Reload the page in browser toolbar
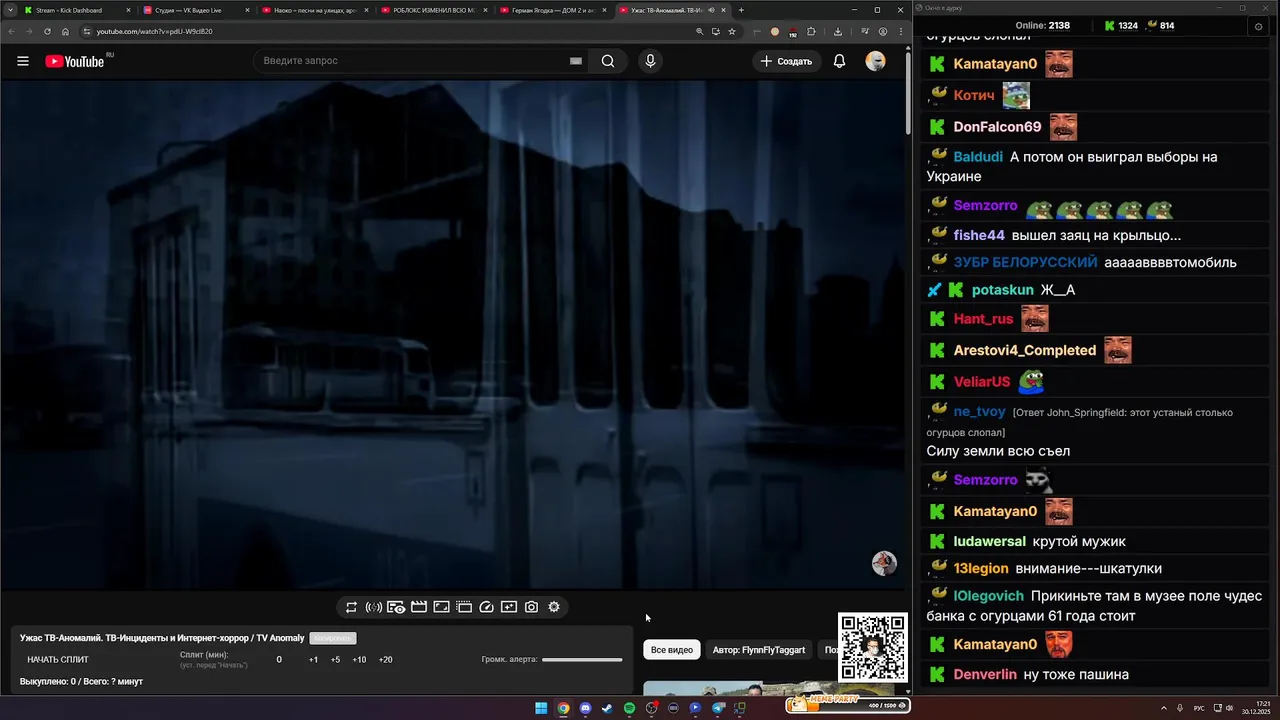This screenshot has width=1280, height=720. tap(47, 31)
